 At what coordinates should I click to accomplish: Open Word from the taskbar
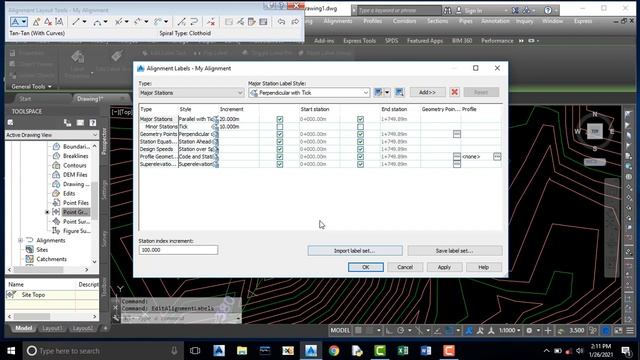pos(426,351)
